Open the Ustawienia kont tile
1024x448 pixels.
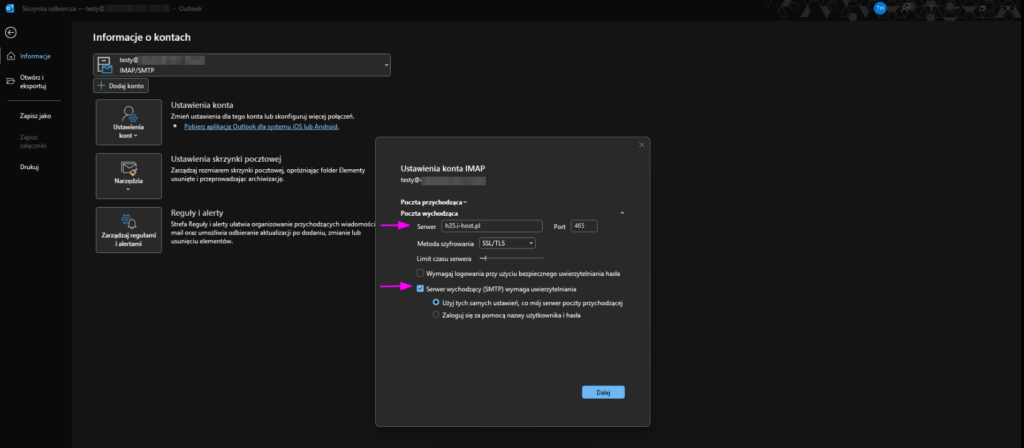(x=130, y=123)
